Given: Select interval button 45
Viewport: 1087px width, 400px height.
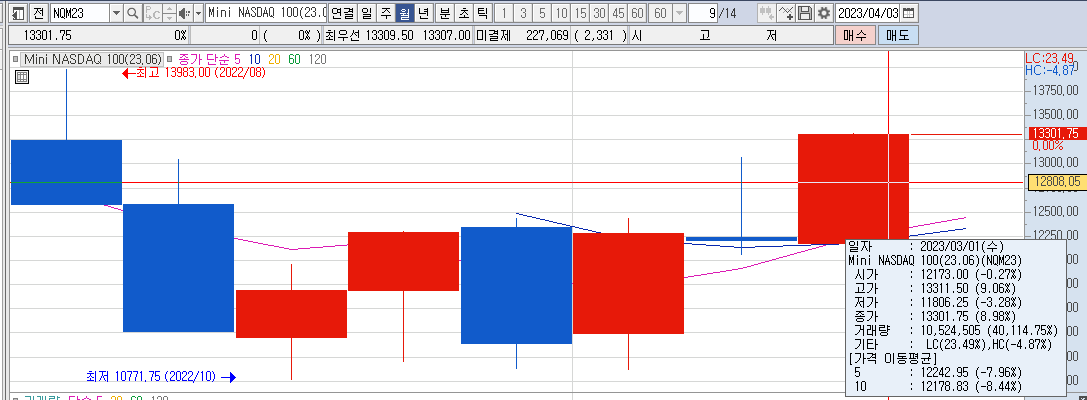Looking at the screenshot, I should [618, 13].
